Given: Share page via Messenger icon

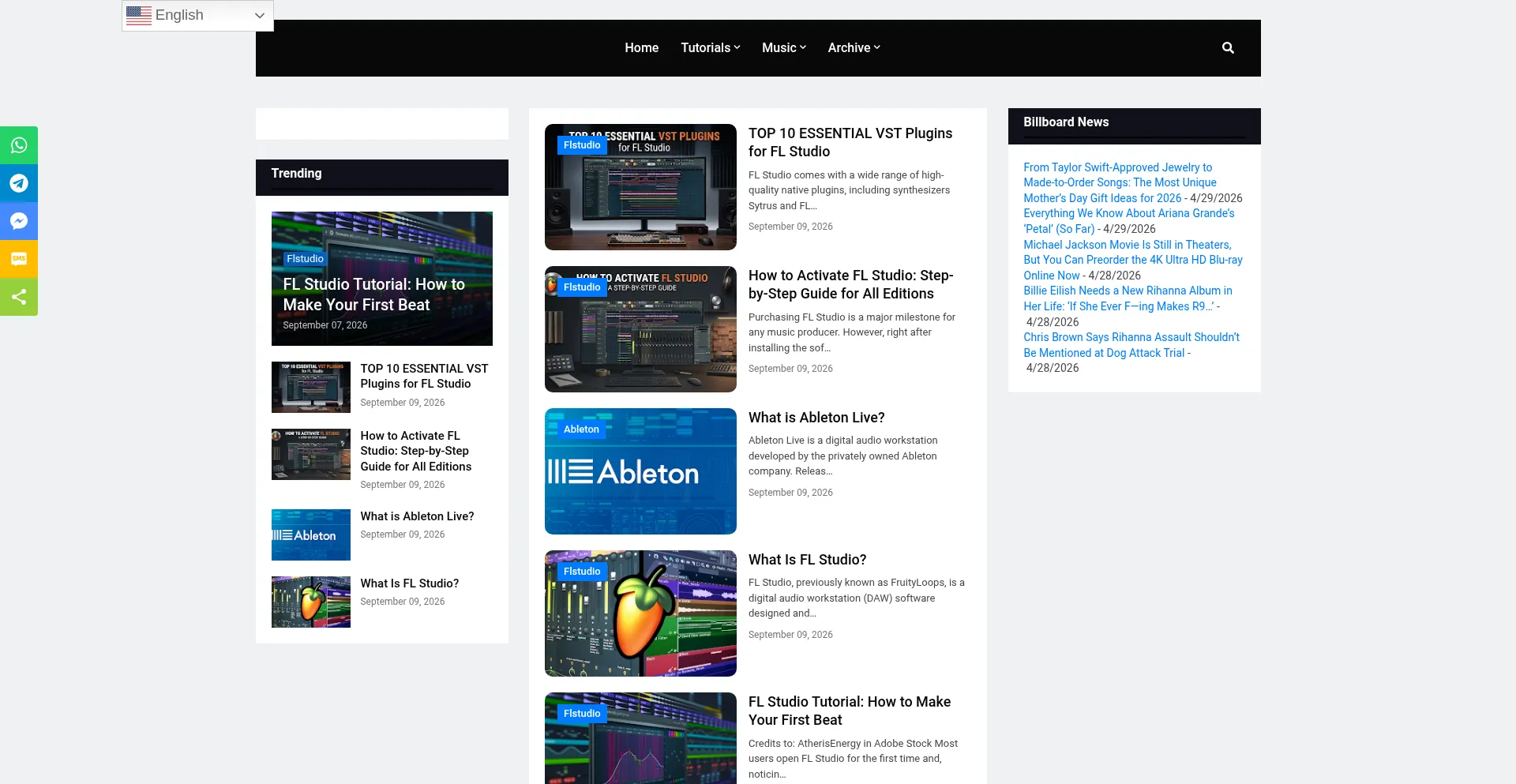Looking at the screenshot, I should 19,221.
